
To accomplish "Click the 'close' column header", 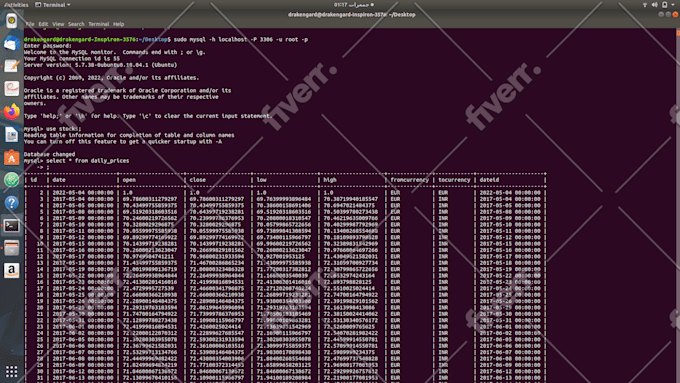I will [197, 180].
